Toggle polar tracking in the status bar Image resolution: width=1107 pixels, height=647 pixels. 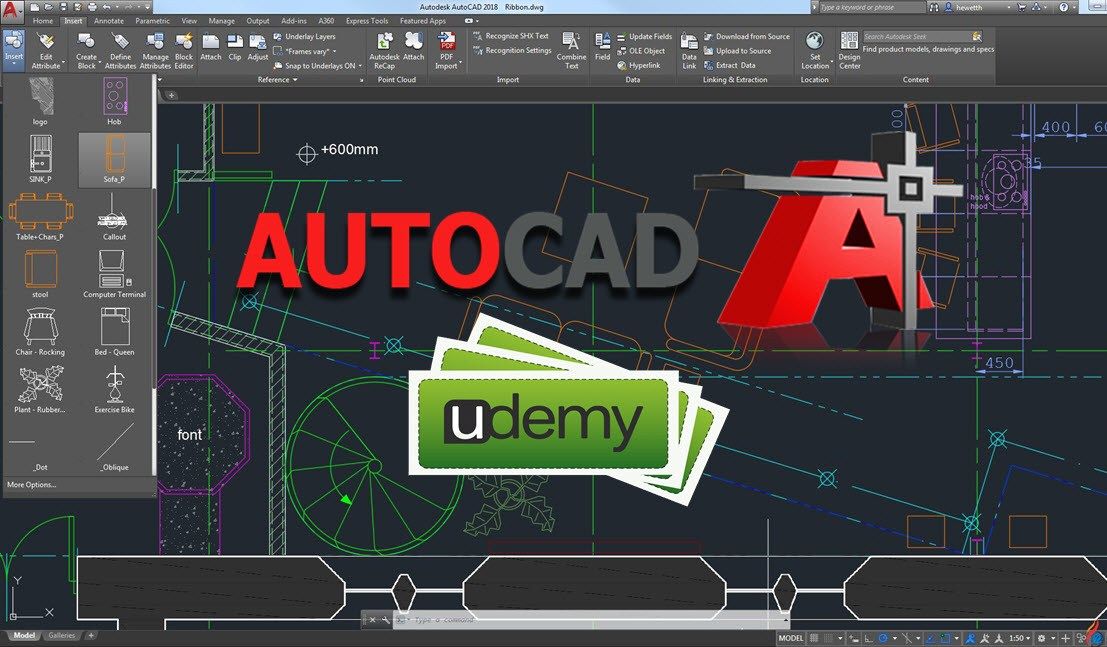[x=882, y=638]
